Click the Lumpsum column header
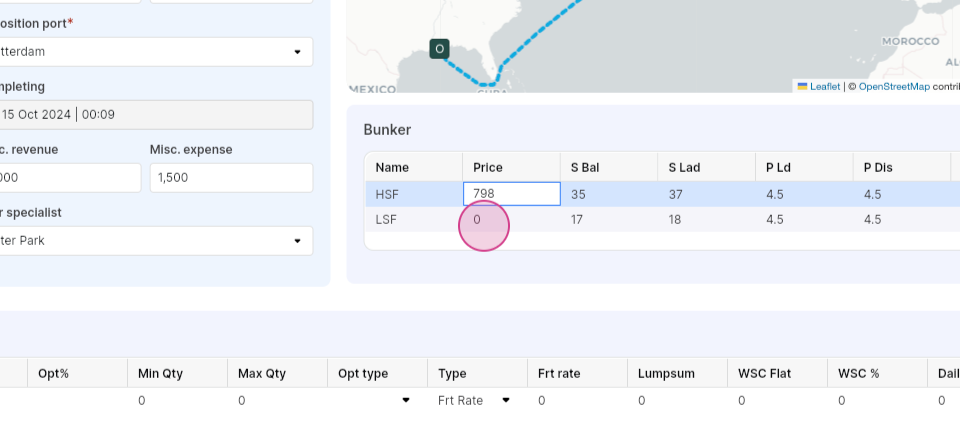 (x=677, y=373)
